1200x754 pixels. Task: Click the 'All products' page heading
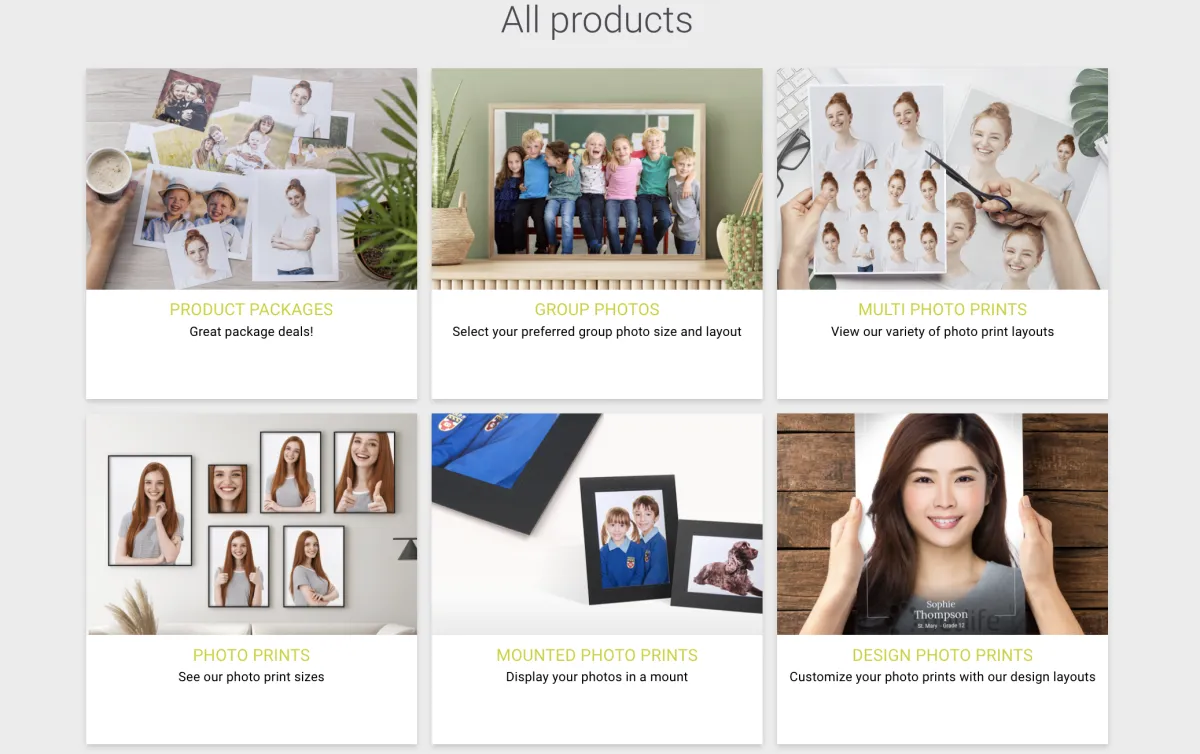click(597, 20)
